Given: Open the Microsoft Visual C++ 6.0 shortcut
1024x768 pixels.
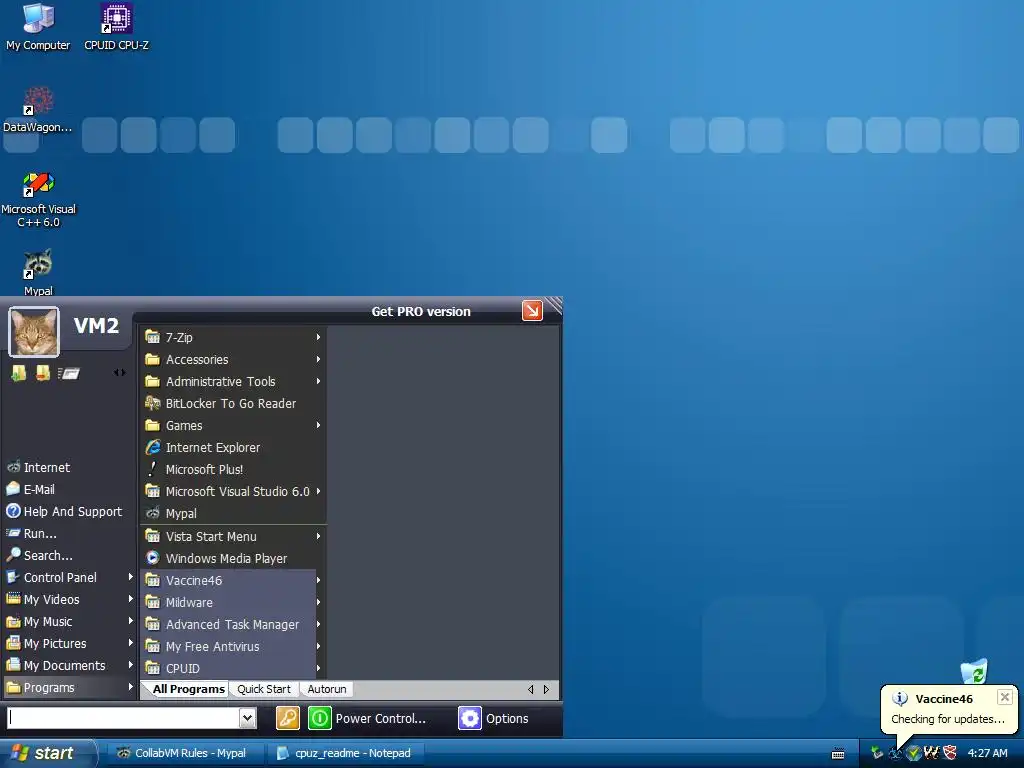Looking at the screenshot, I should [x=38, y=199].
